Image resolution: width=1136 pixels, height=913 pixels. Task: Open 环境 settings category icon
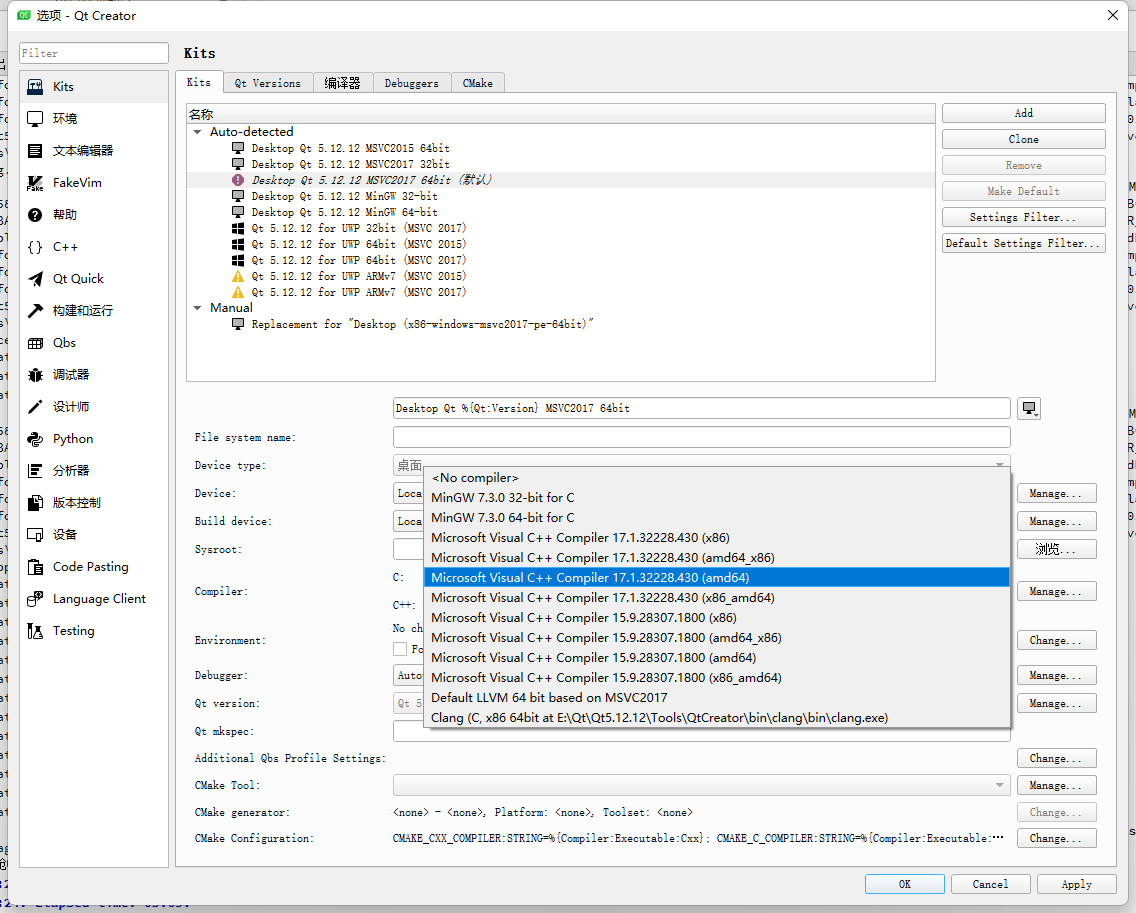(x=35, y=119)
